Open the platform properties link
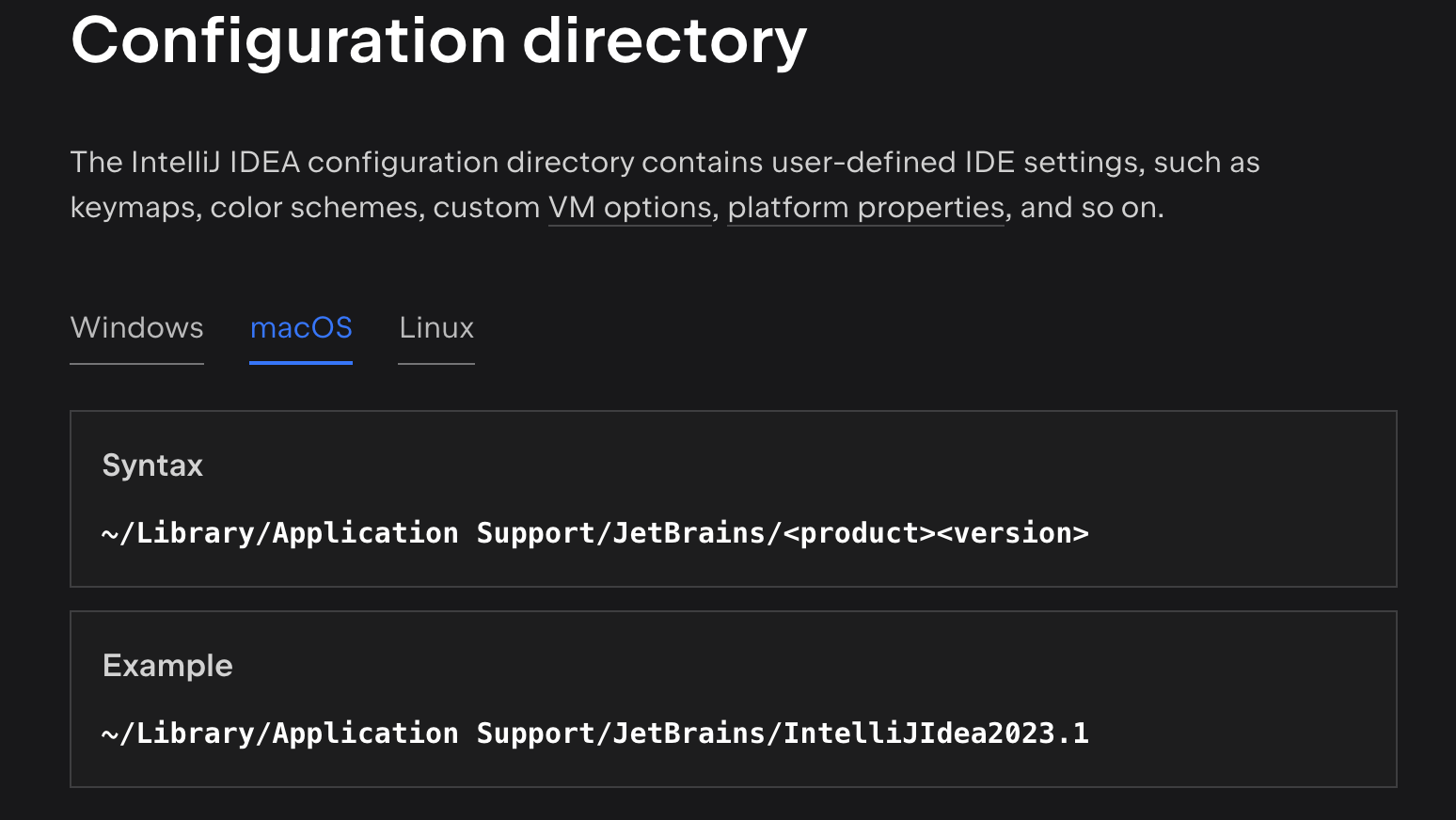This screenshot has height=820, width=1456. tap(866, 207)
